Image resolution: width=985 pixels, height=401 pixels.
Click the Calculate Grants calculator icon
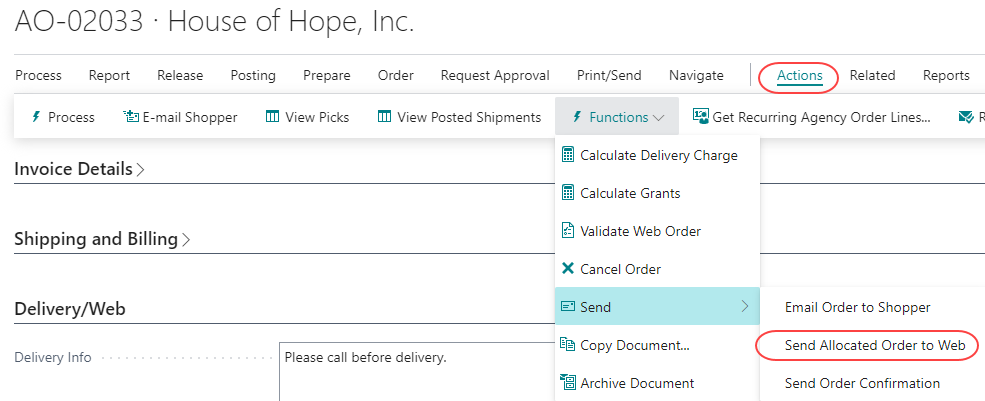(x=568, y=193)
